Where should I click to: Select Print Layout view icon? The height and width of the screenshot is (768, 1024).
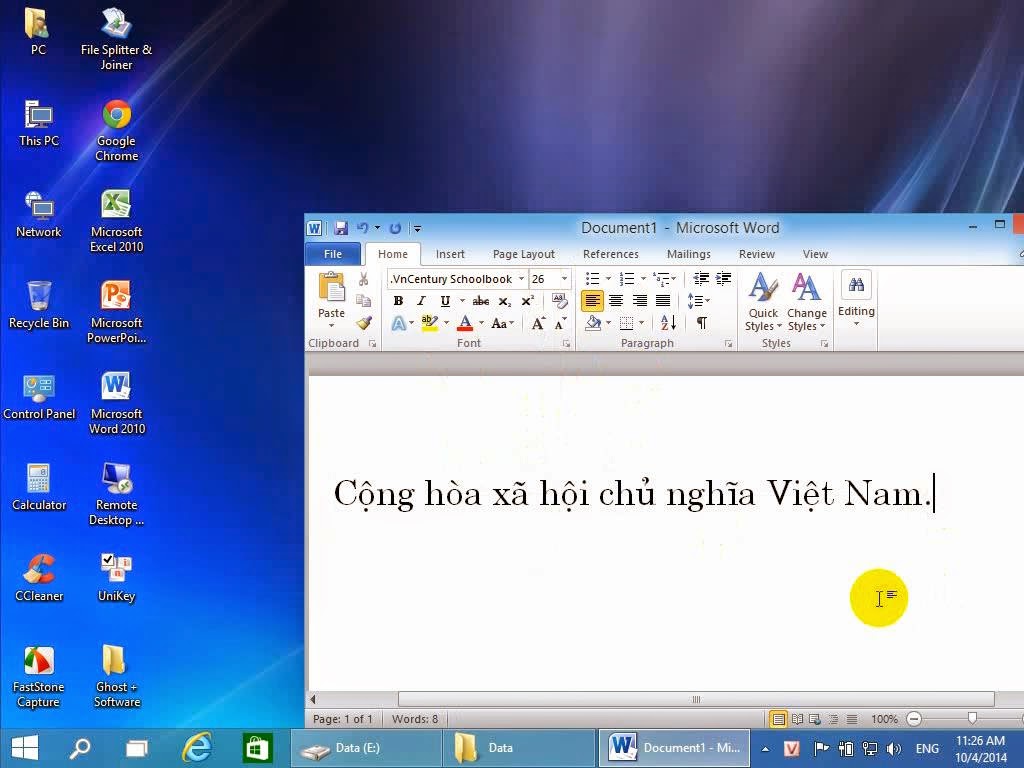[x=778, y=719]
